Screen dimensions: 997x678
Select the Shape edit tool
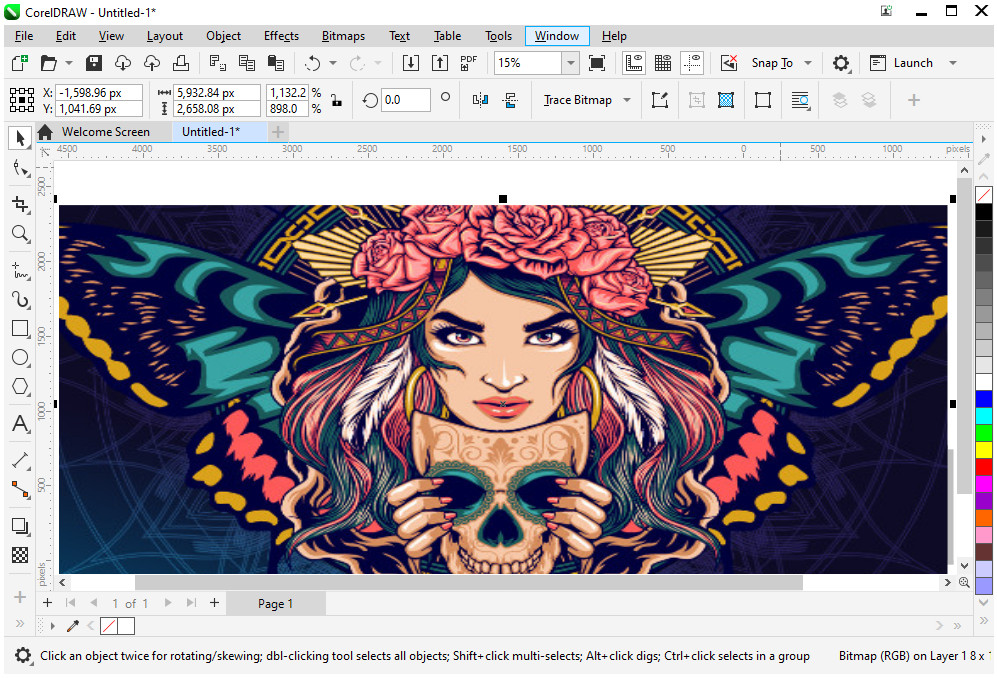coord(20,169)
